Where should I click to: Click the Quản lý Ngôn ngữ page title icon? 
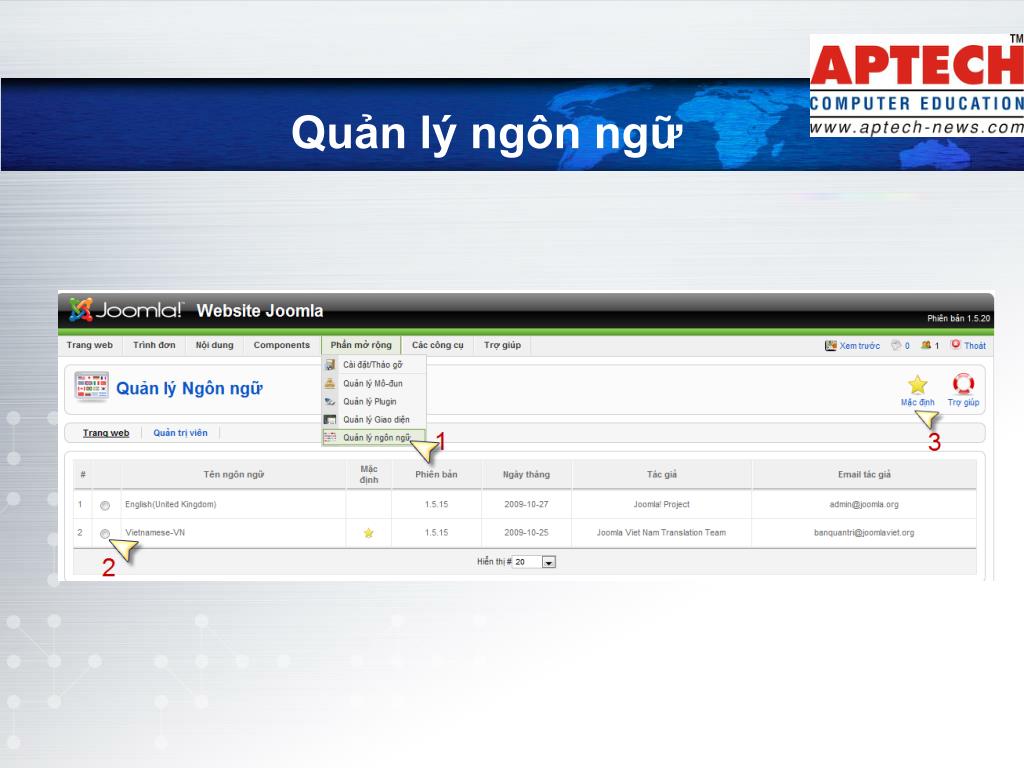(91, 387)
